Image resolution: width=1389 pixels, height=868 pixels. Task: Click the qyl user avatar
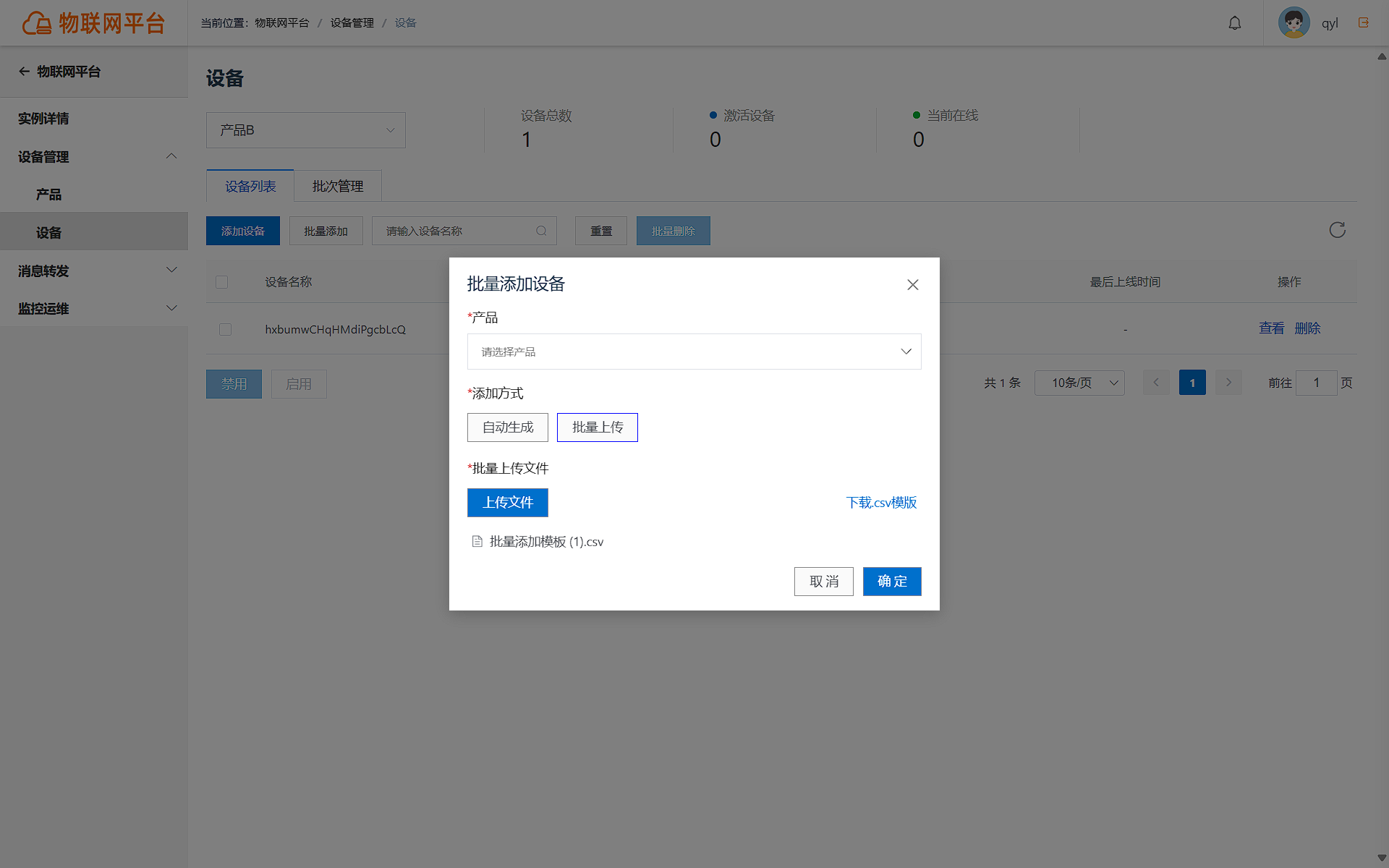click(1294, 22)
